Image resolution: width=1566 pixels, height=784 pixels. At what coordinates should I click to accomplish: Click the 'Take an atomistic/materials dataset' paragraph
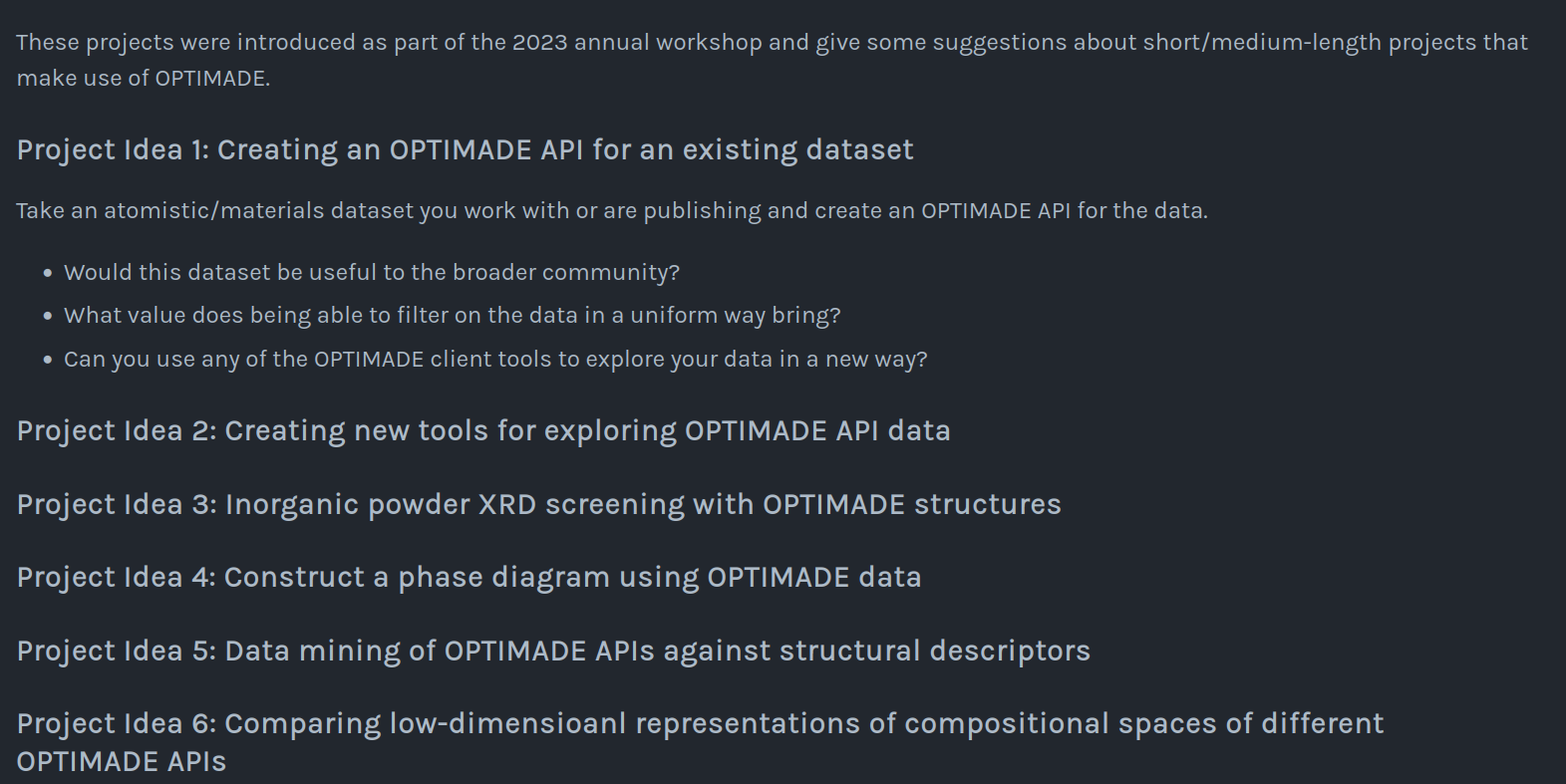(612, 210)
